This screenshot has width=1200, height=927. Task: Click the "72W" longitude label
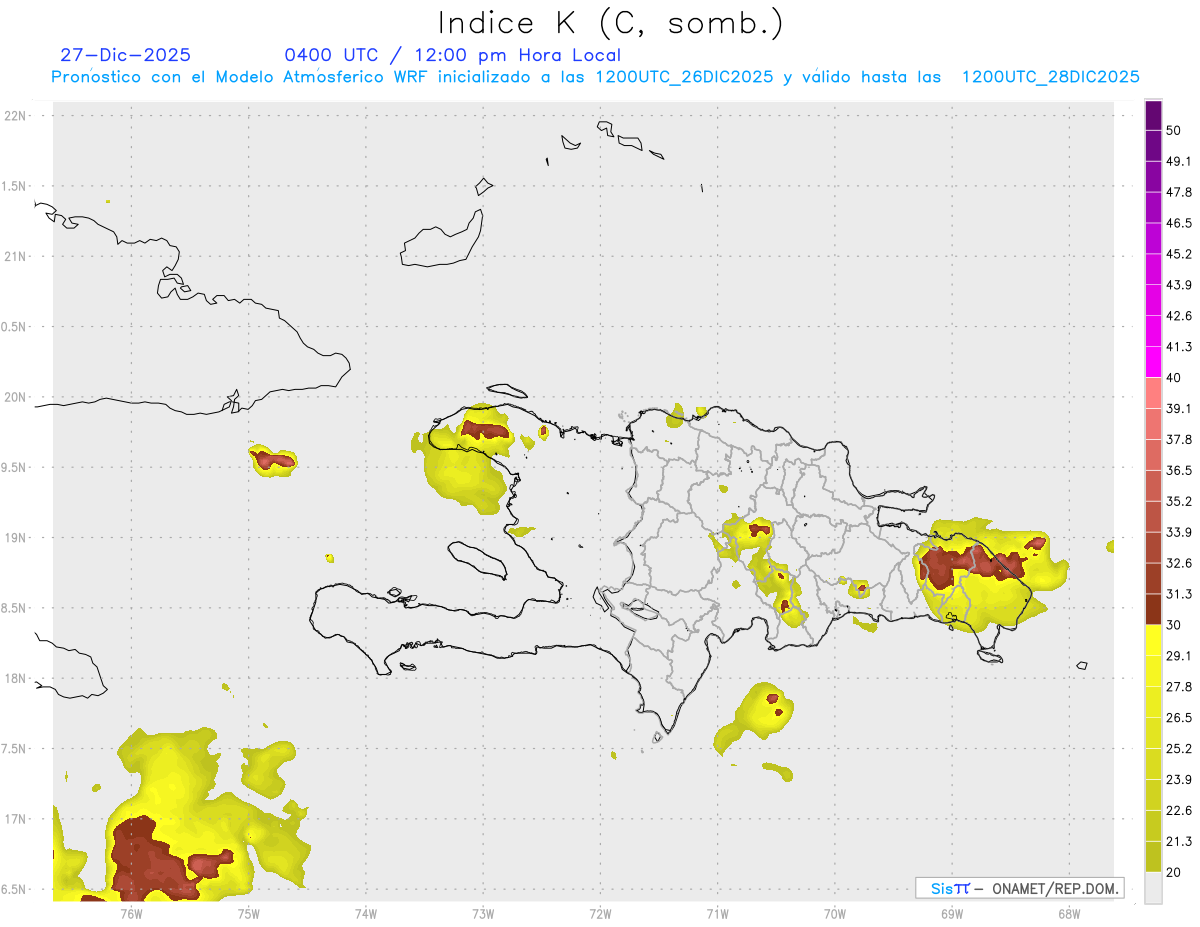point(600,914)
